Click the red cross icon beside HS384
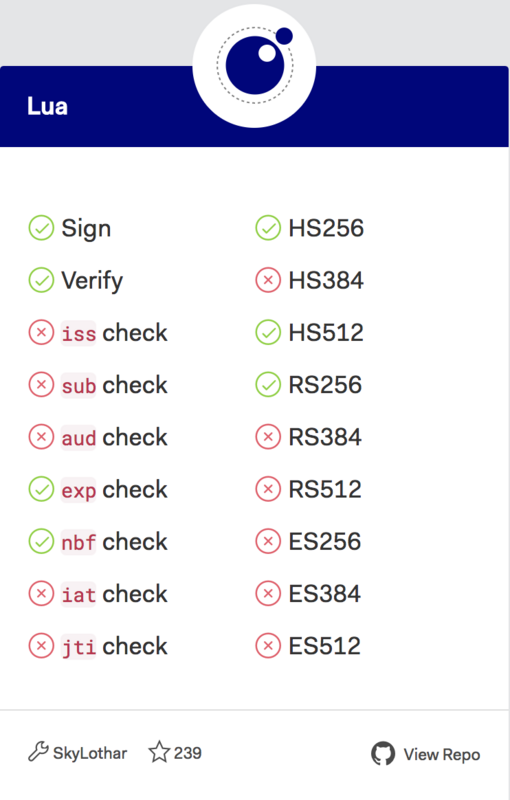 coord(268,280)
